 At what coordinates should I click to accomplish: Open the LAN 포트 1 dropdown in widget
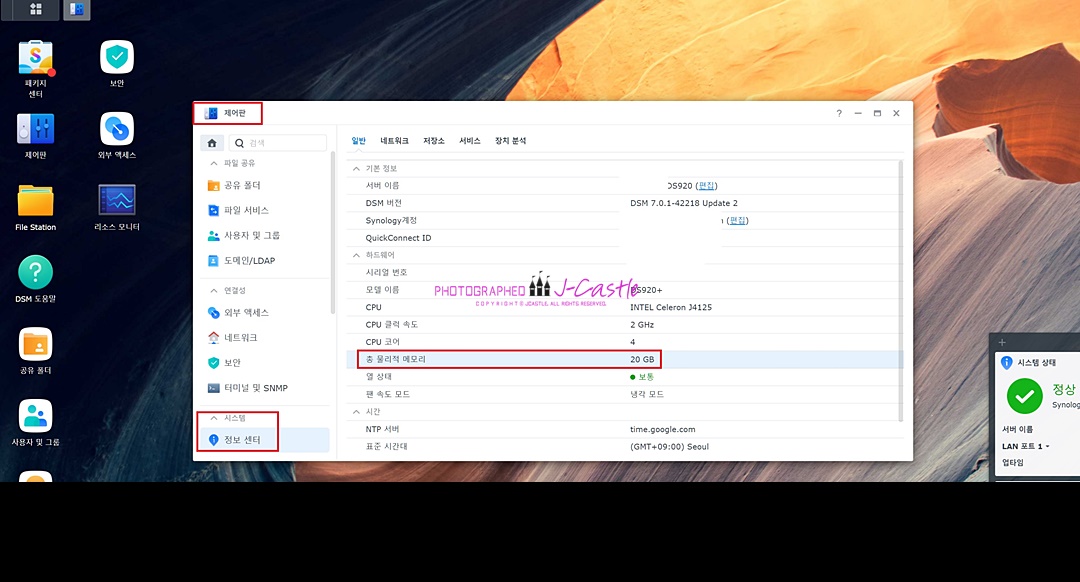pyautogui.click(x=1026, y=446)
